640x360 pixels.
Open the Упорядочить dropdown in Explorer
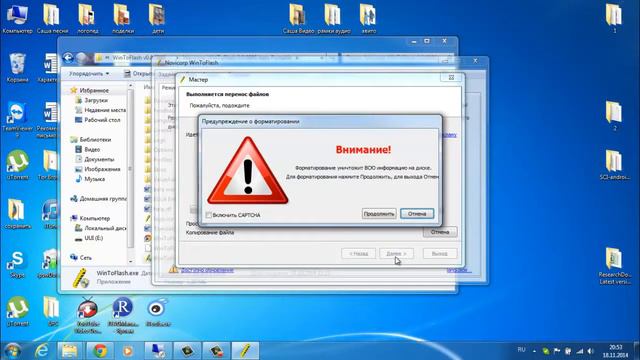coord(89,73)
